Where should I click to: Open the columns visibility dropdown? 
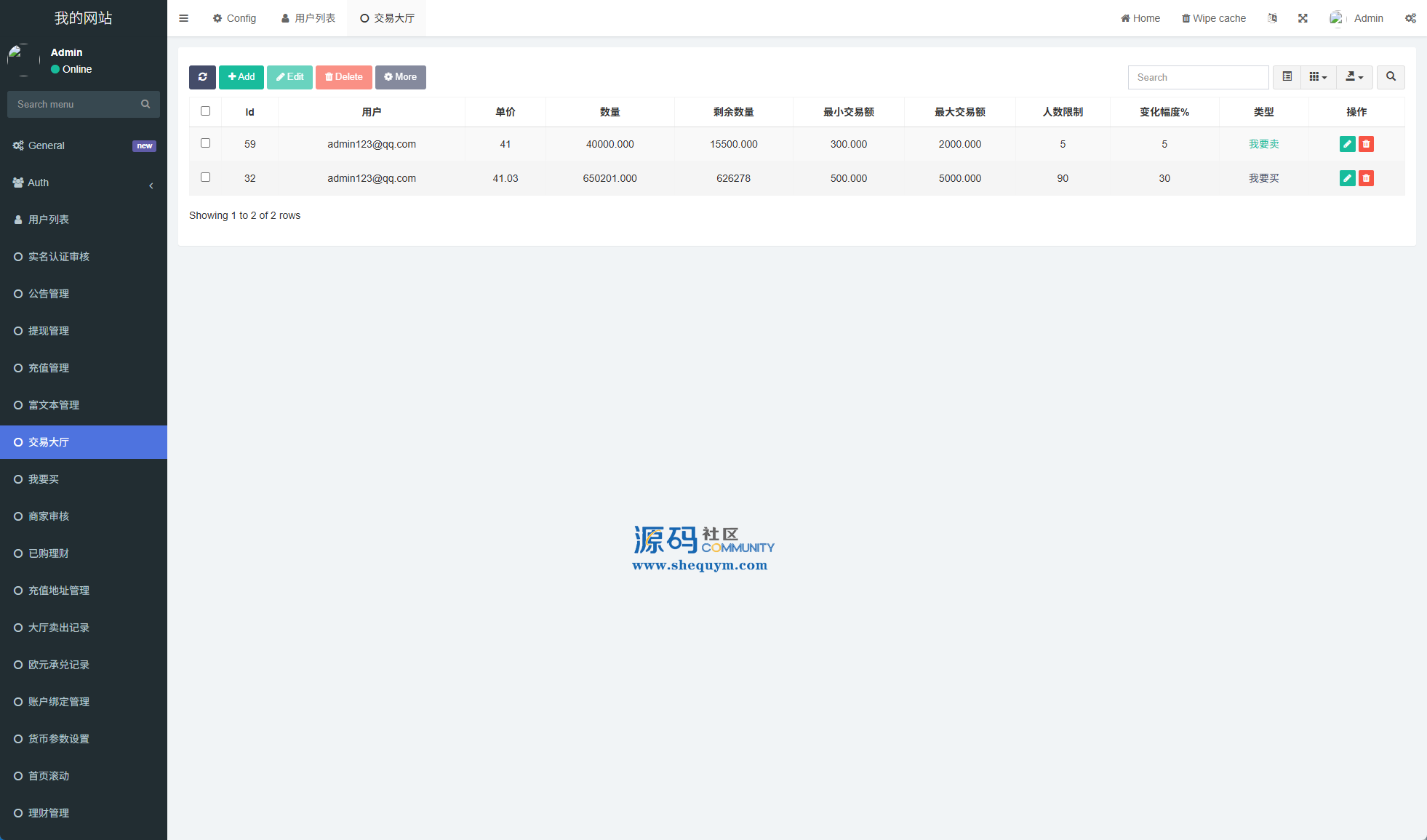1318,77
